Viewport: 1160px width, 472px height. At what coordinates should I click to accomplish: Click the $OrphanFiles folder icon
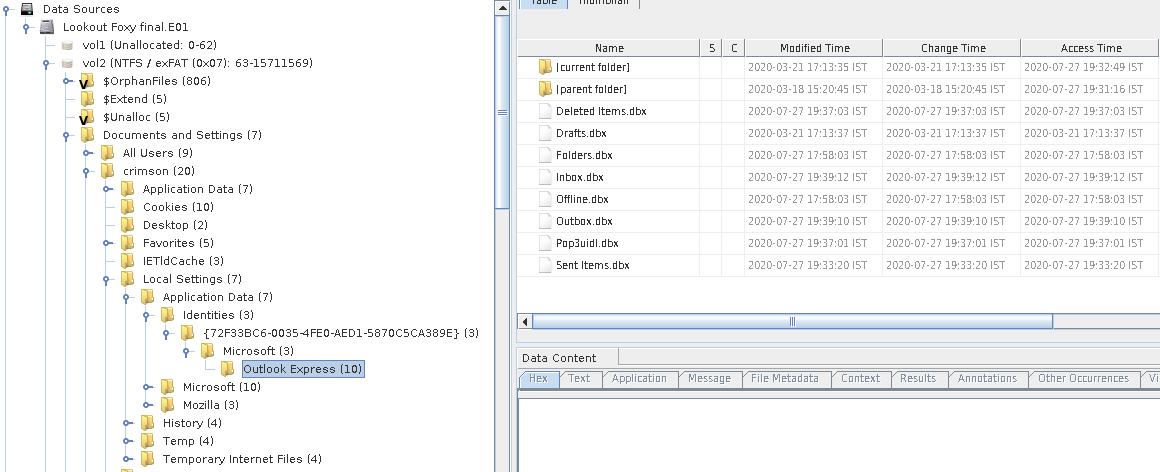pyautogui.click(x=88, y=81)
